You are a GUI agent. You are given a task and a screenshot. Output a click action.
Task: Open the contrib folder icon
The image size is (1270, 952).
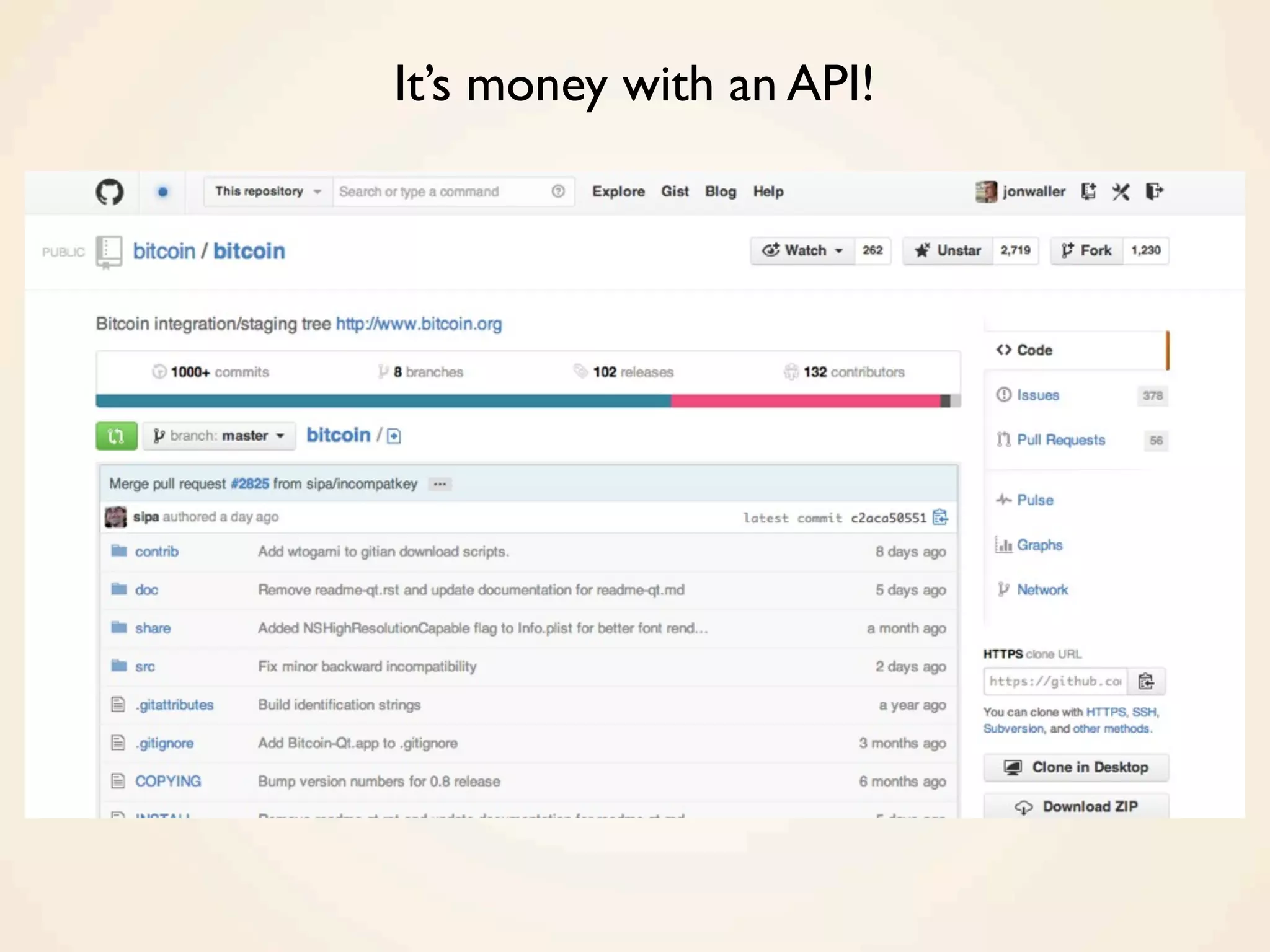coord(118,551)
